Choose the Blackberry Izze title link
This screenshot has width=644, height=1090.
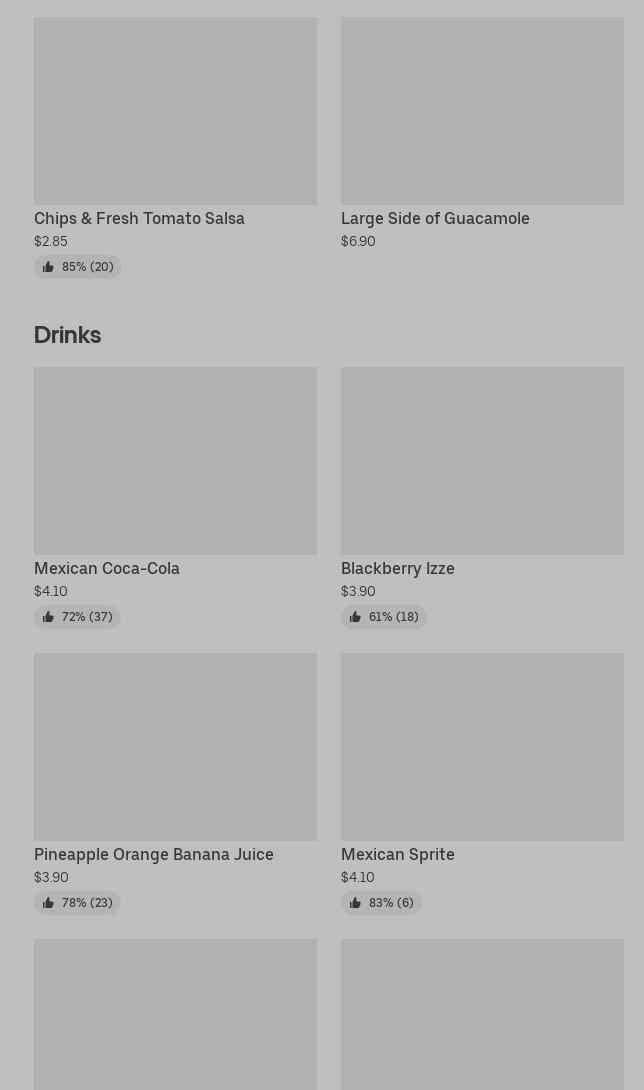click(397, 568)
